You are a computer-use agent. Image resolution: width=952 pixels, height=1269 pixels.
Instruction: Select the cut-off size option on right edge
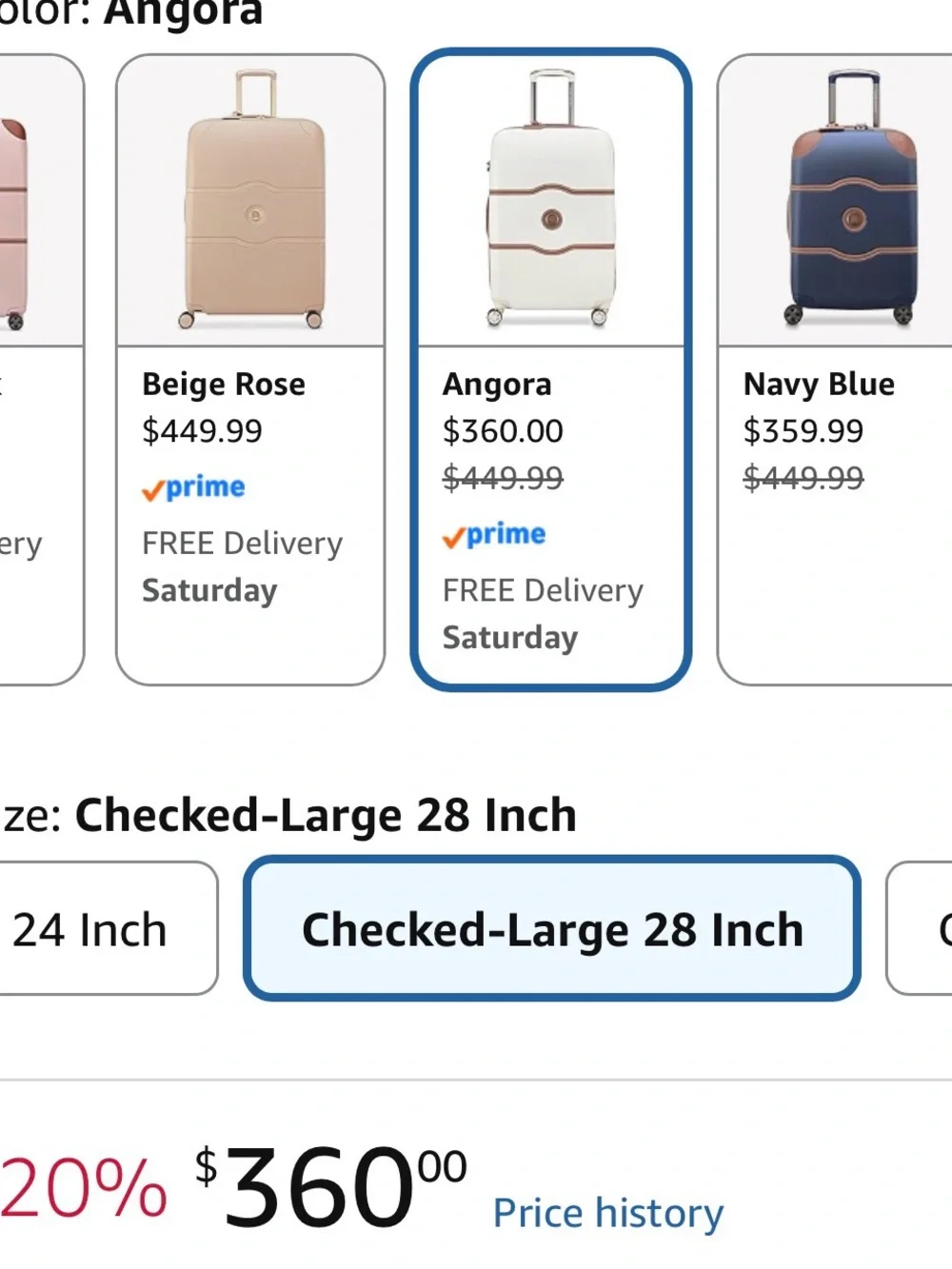tap(920, 928)
